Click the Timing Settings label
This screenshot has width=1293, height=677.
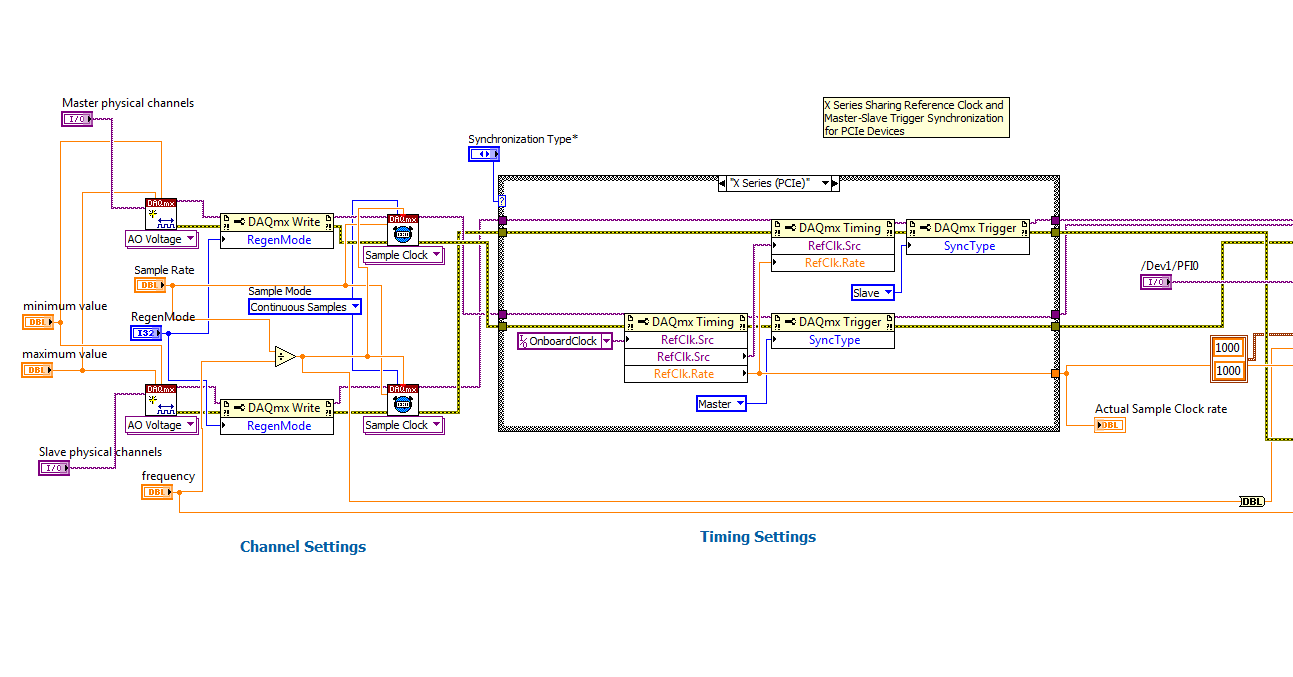(758, 537)
